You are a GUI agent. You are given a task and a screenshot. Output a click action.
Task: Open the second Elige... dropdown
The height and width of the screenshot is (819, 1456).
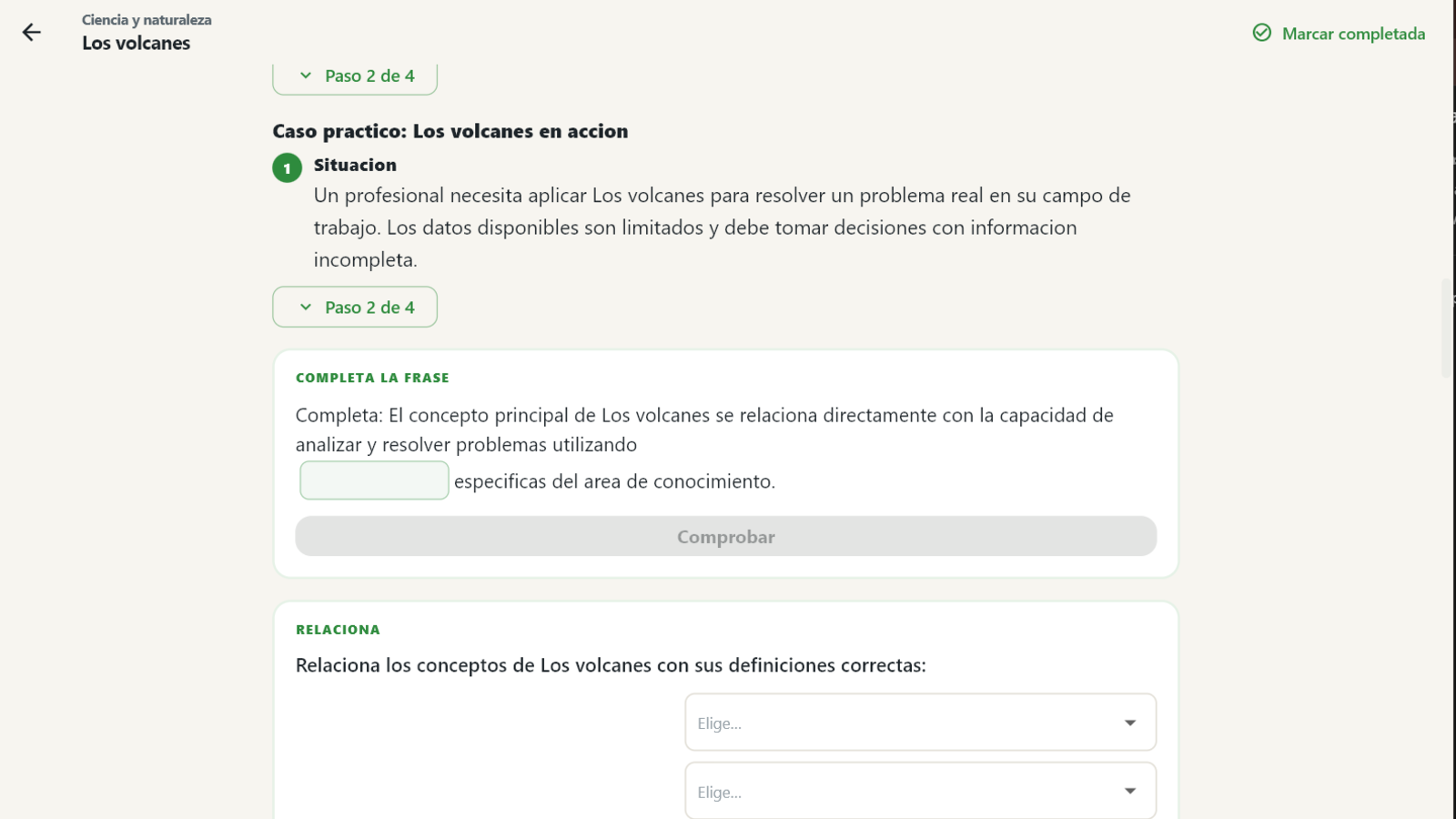(x=921, y=791)
